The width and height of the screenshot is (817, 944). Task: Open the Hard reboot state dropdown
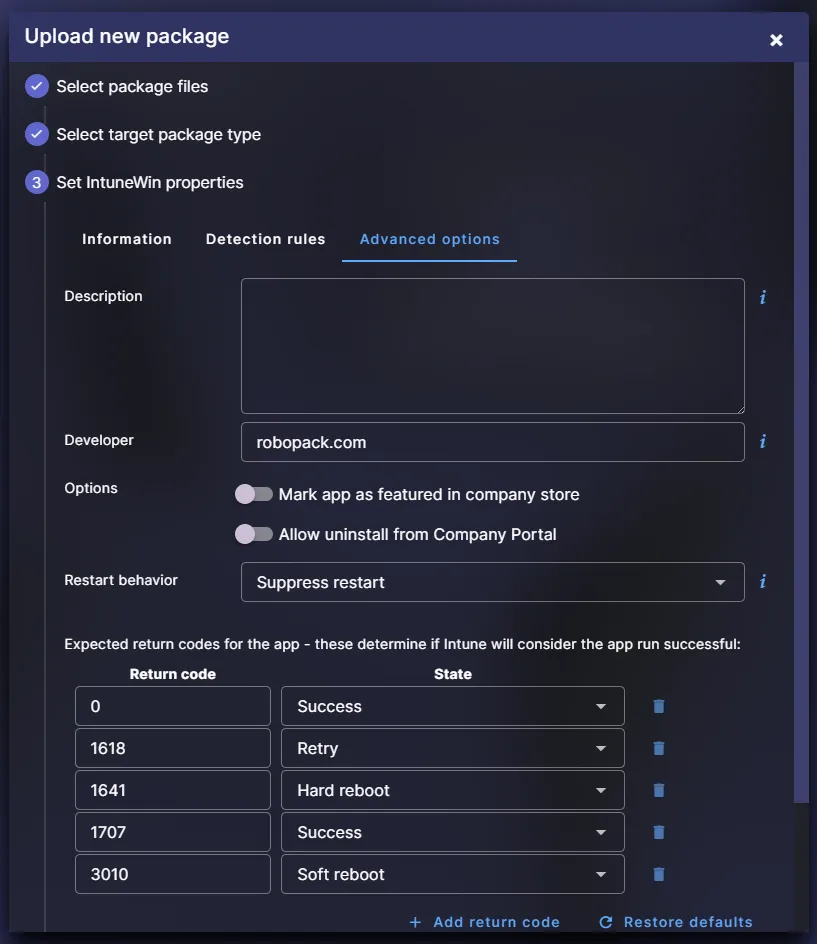click(x=452, y=790)
